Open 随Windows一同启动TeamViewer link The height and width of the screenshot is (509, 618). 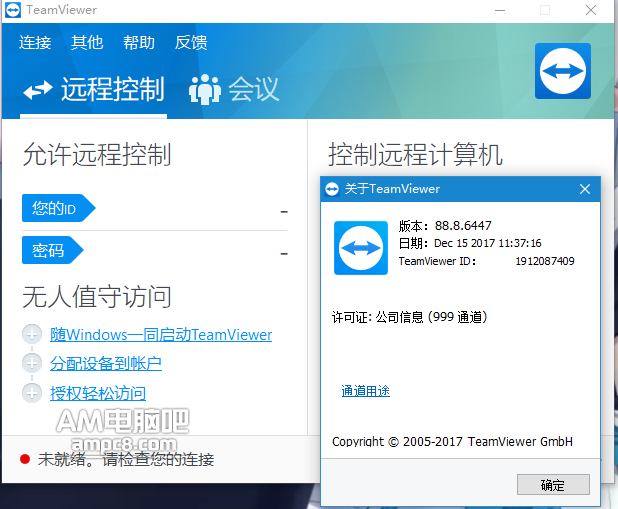[161, 335]
